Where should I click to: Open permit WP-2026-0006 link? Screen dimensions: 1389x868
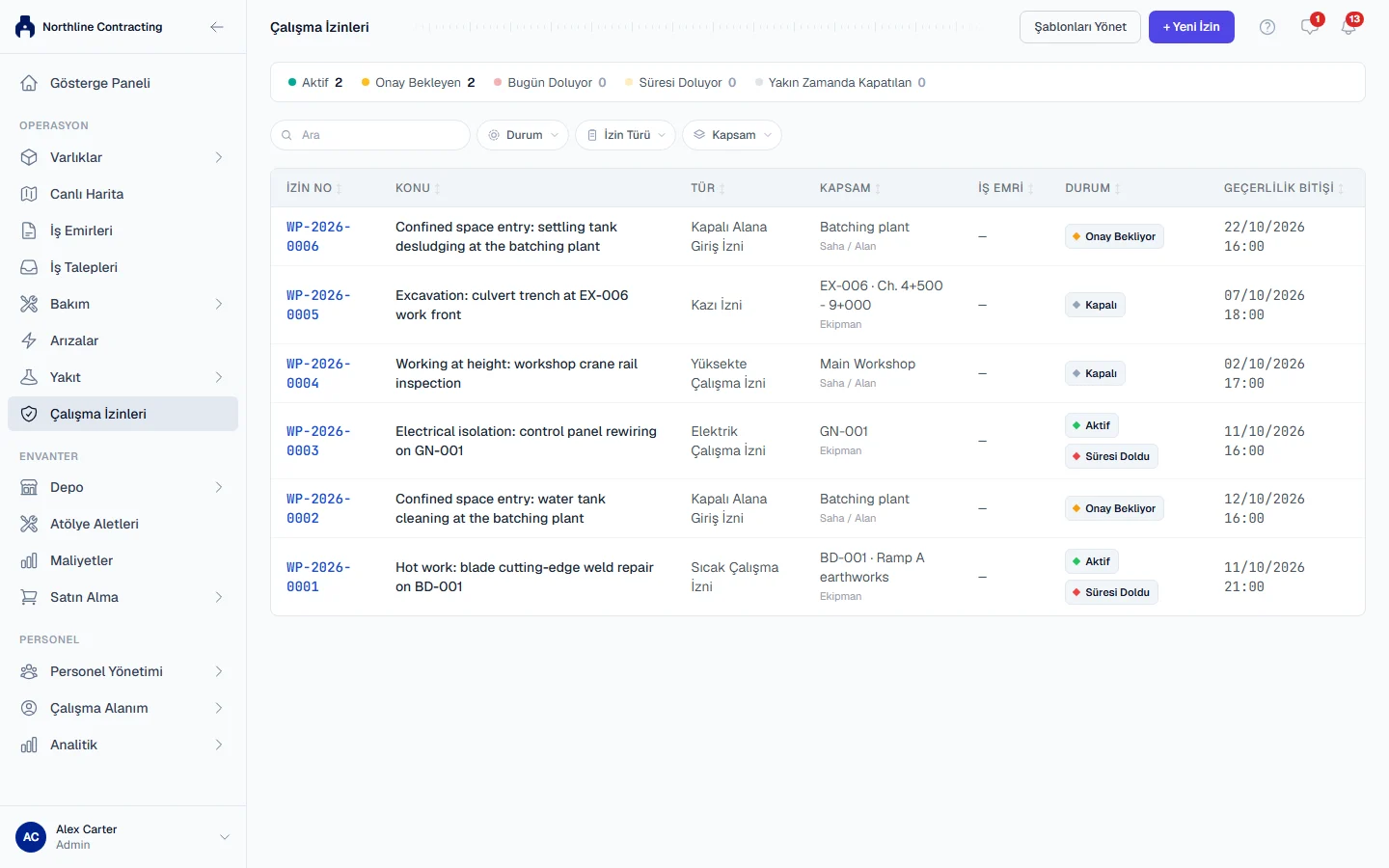click(x=318, y=236)
